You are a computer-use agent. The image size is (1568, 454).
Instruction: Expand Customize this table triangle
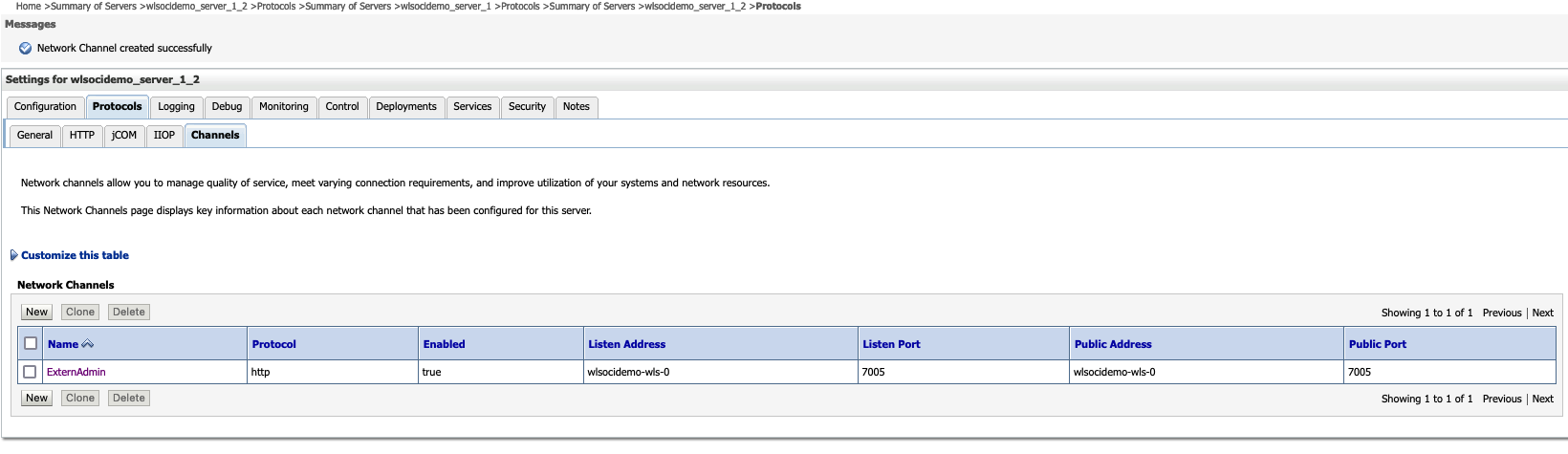point(13,255)
